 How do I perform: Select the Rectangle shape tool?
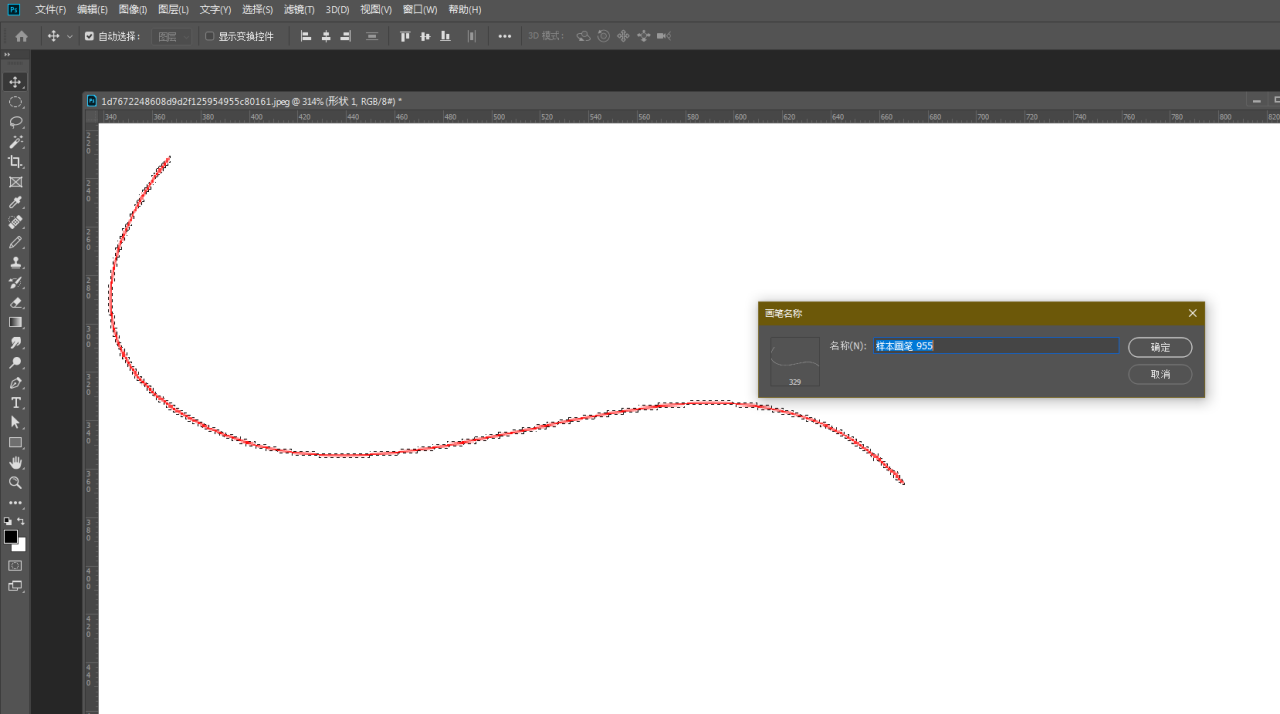pyautogui.click(x=15, y=442)
